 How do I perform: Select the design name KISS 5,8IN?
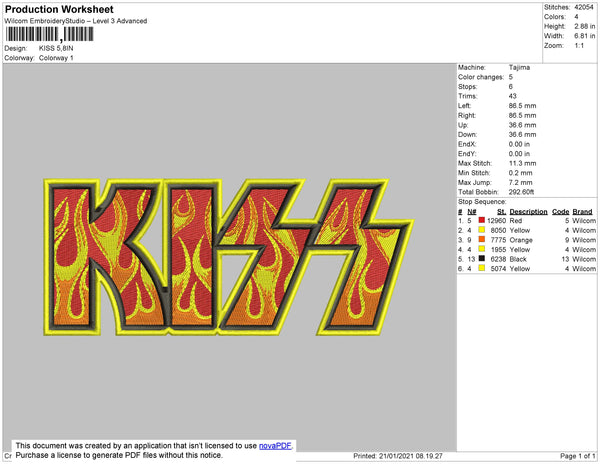[56, 48]
